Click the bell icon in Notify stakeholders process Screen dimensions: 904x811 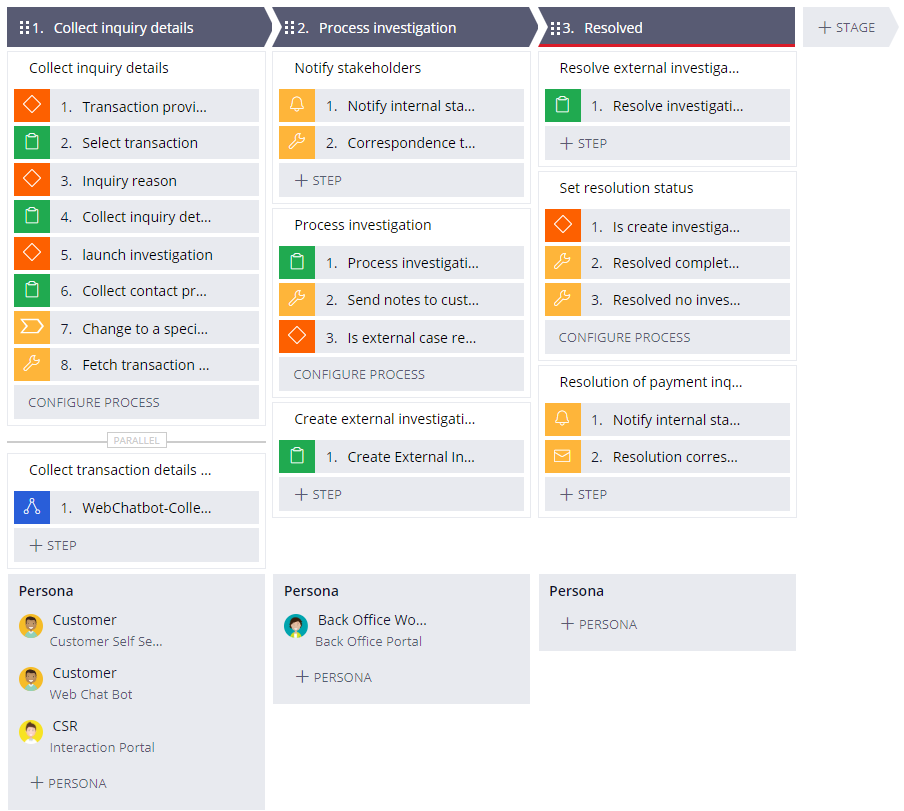[x=297, y=106]
